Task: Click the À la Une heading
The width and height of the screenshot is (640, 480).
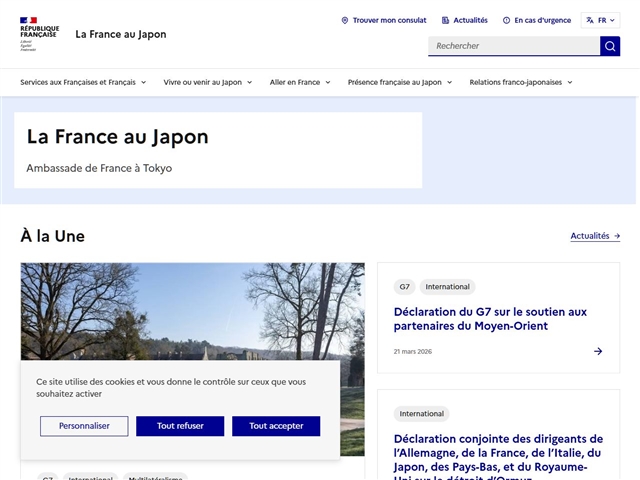Action: click(x=53, y=236)
